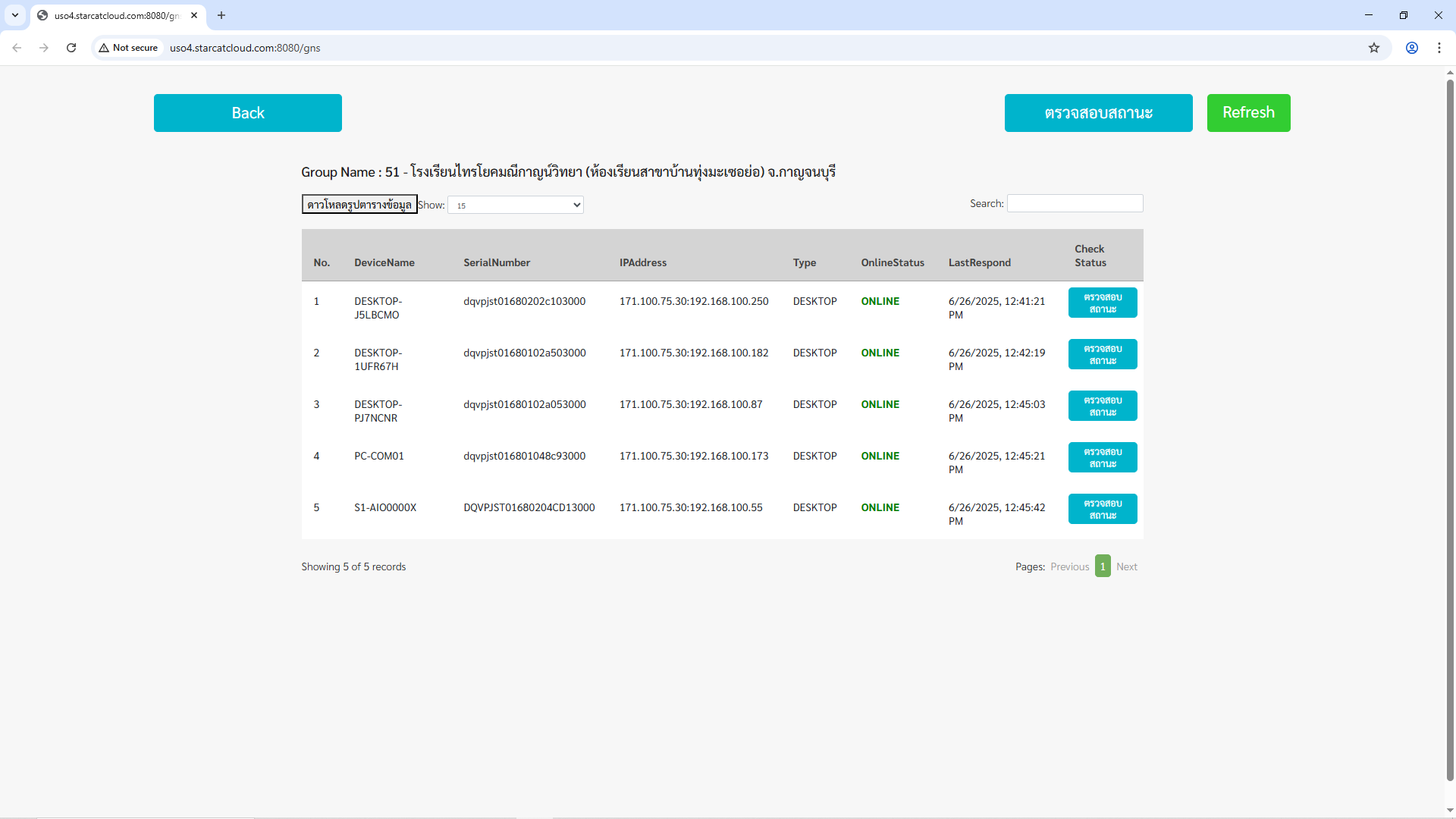Restore down the Chrome window
1456x819 pixels.
coord(1404,15)
